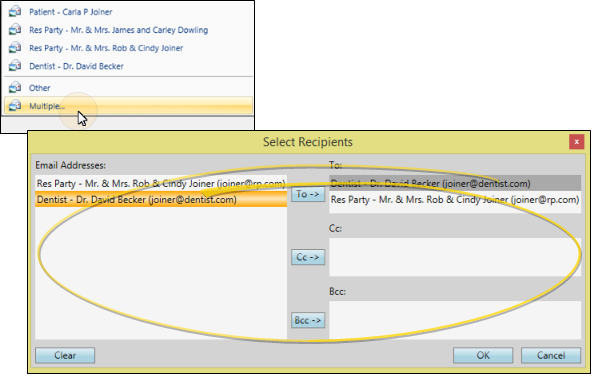
Task: Select Res Party Rob & Cindy Joiner entry in the To list
Action: 455,200
